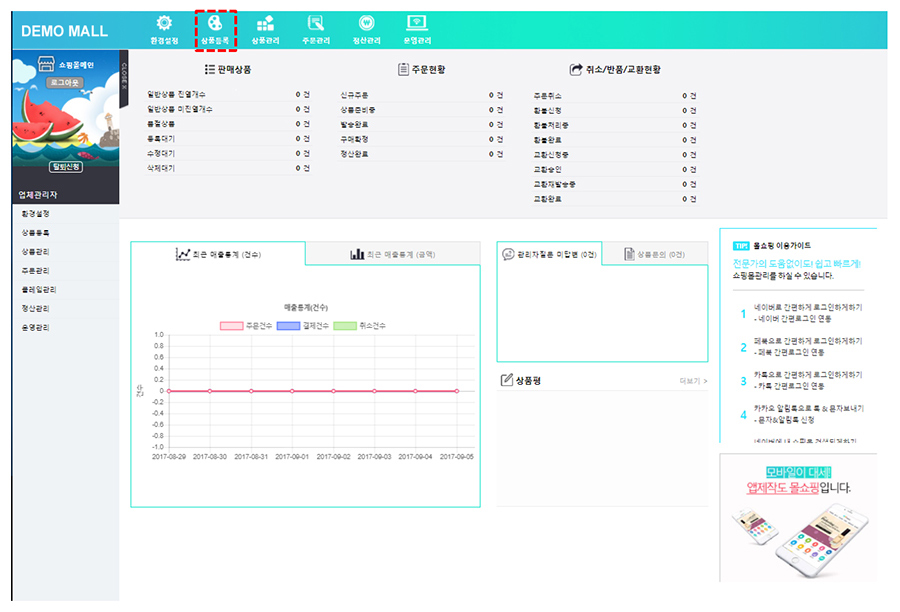Click the 환불처리중 row
This screenshot has height=612, width=900.
click(615, 125)
